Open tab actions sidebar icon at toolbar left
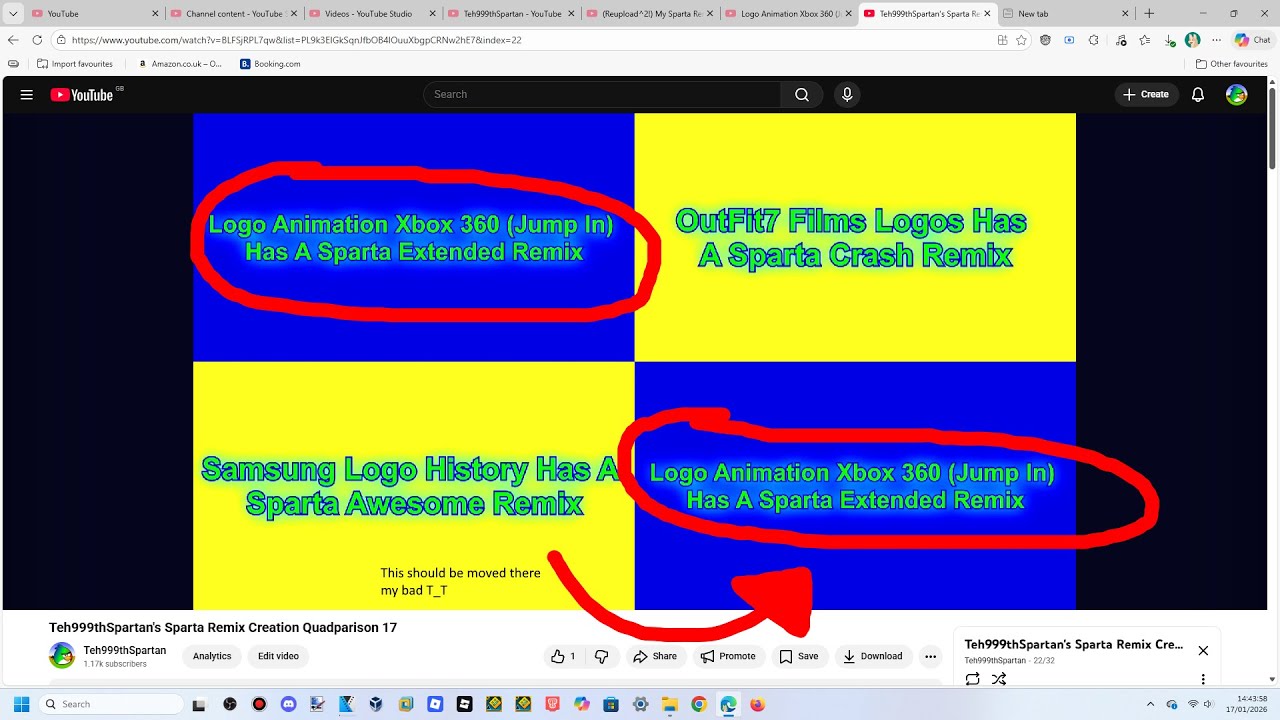 (x=13, y=64)
